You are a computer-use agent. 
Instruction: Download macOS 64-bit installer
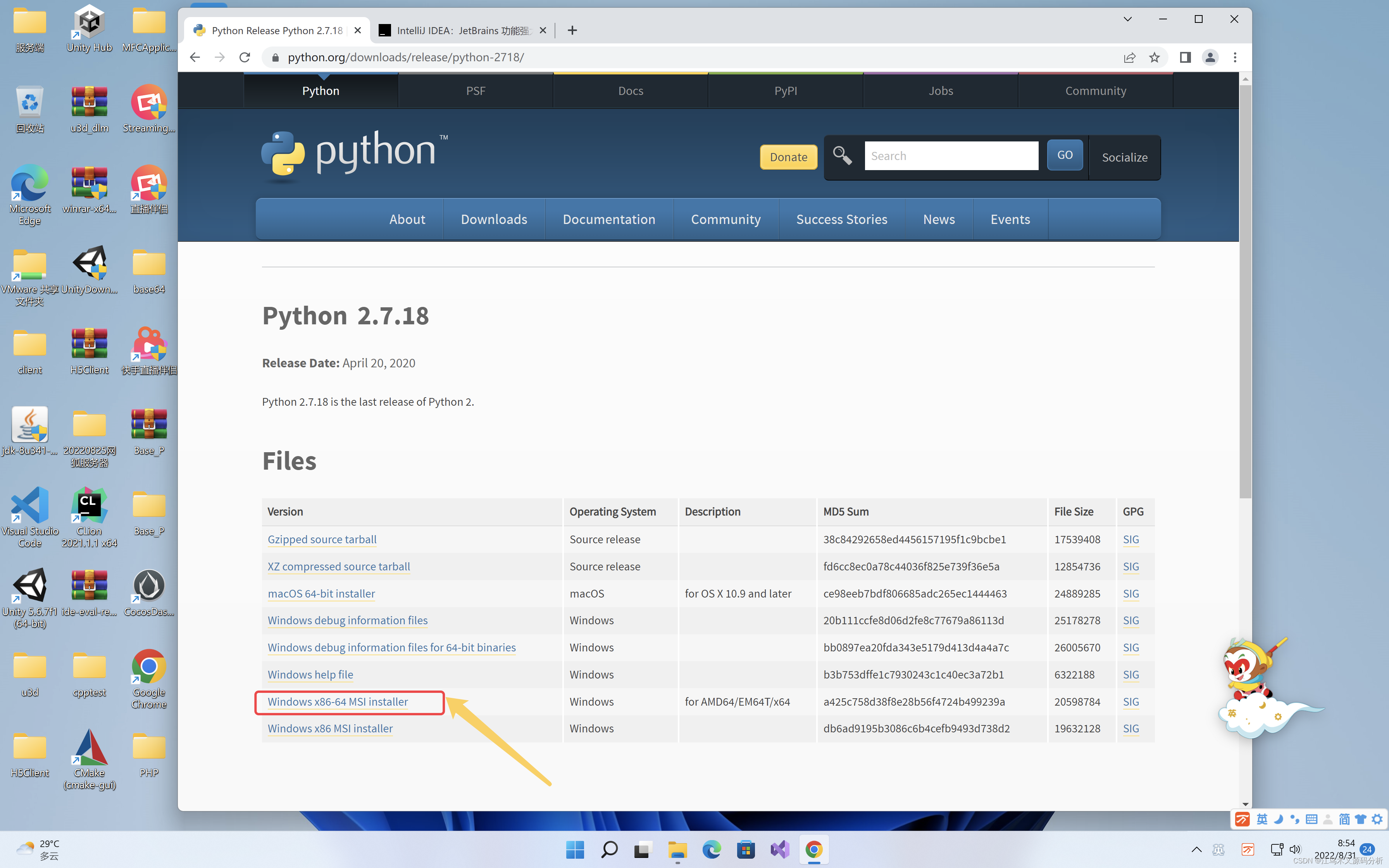pos(321,594)
